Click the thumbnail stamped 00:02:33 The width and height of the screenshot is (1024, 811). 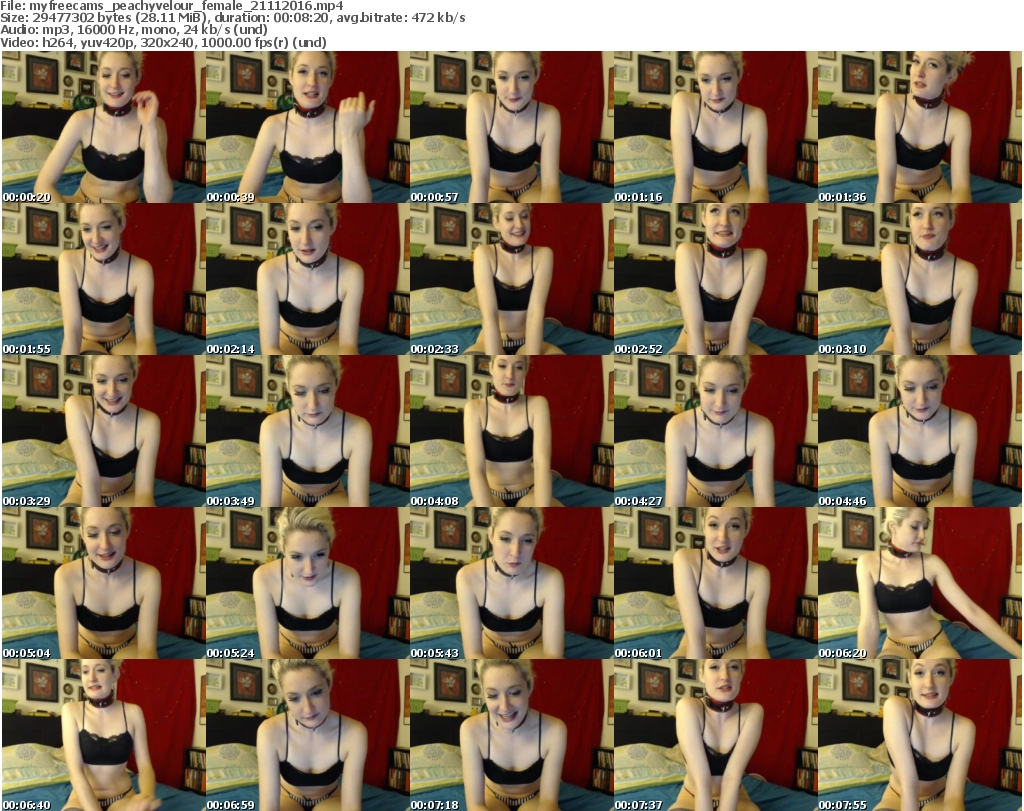[x=511, y=279]
